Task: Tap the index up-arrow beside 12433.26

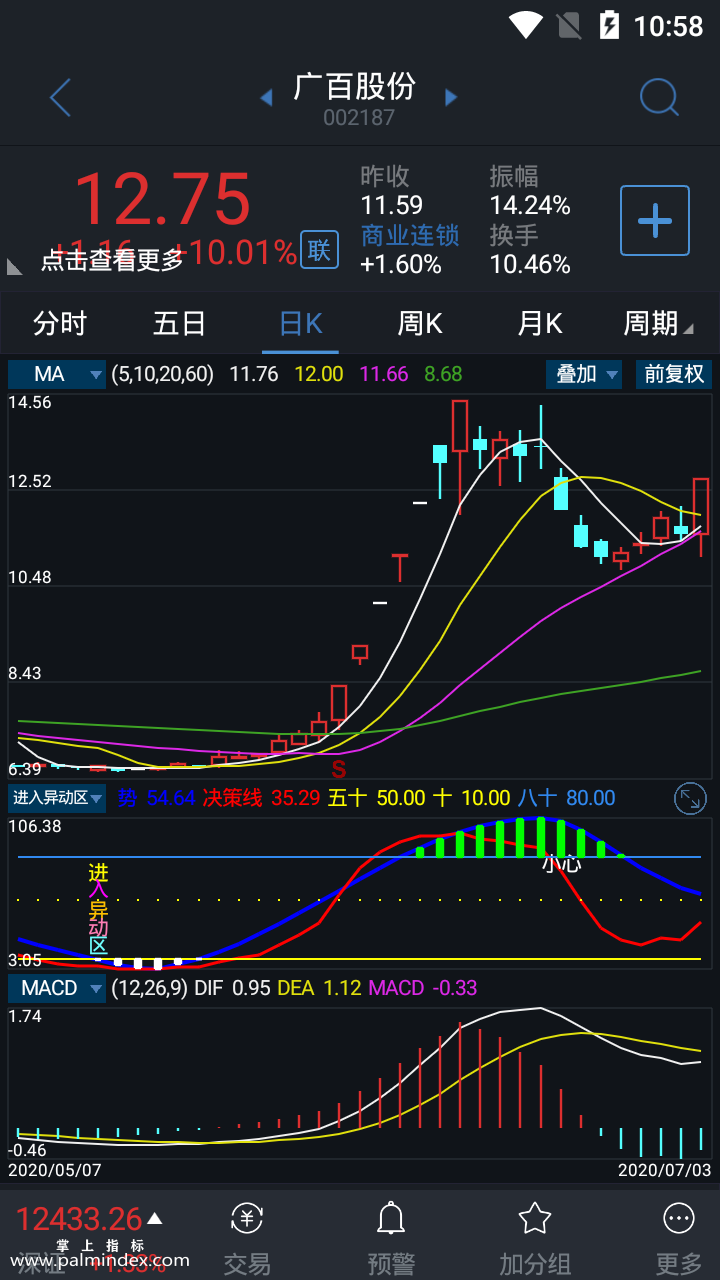Action: pyautogui.click(x=154, y=1218)
